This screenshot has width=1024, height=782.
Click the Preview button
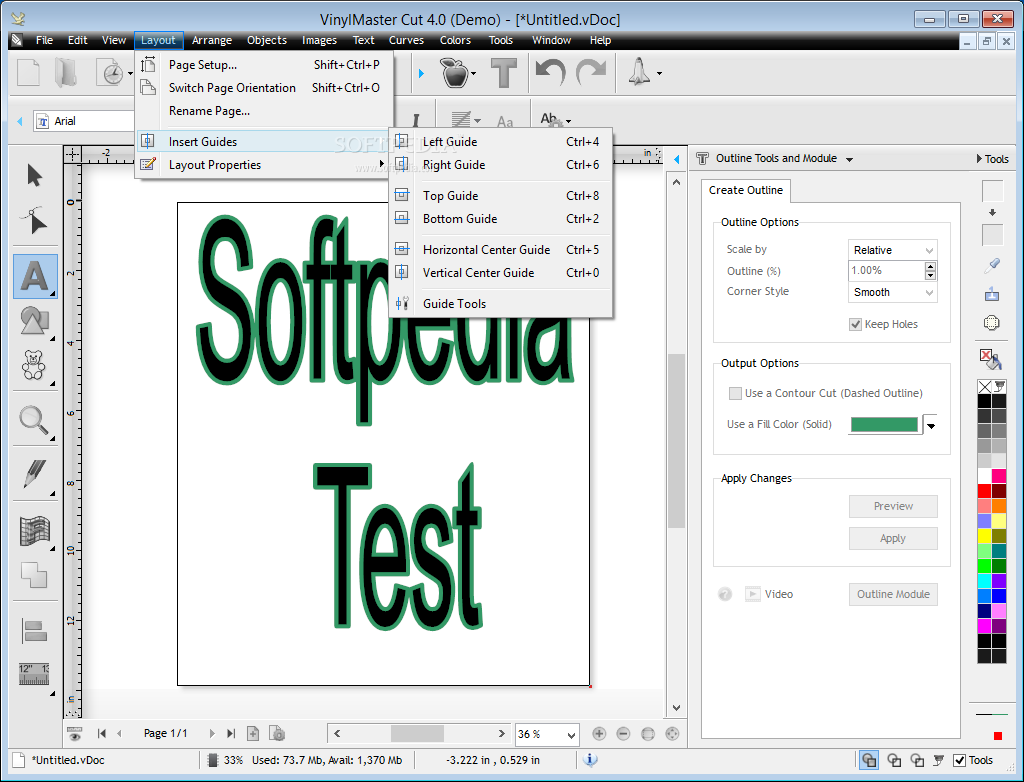pos(893,506)
